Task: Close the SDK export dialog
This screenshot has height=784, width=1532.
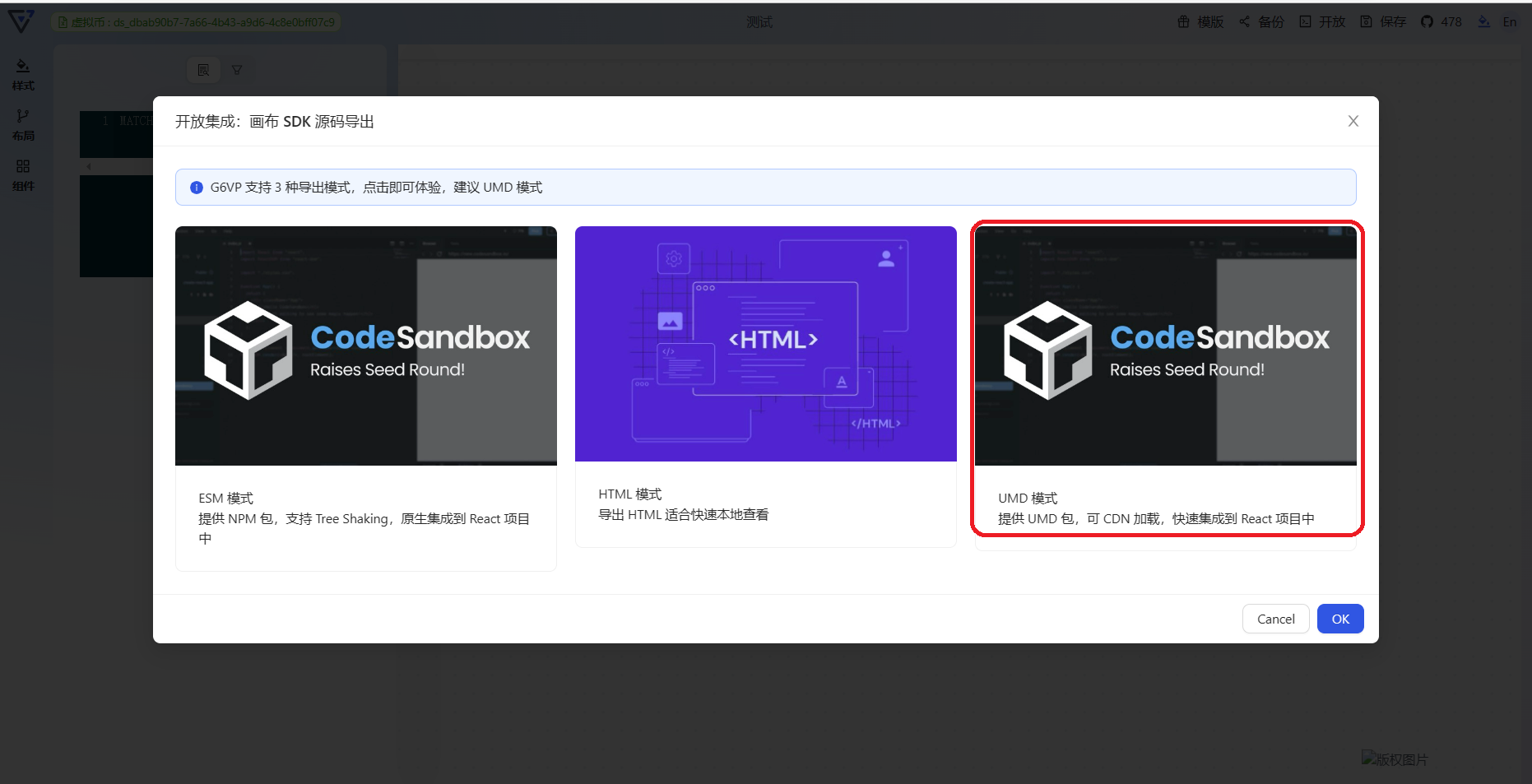Action: (x=1353, y=121)
